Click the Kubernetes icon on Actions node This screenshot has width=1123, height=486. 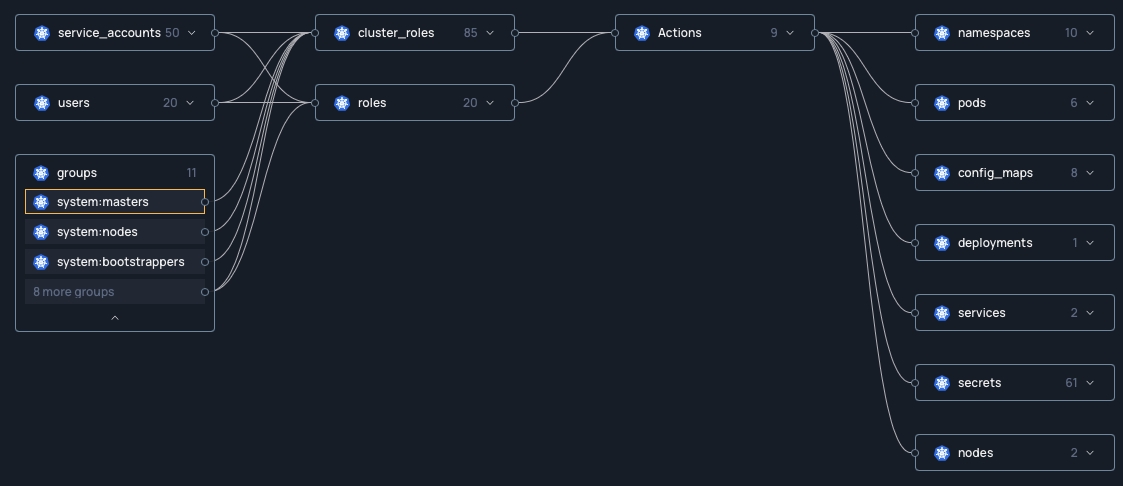[641, 33]
